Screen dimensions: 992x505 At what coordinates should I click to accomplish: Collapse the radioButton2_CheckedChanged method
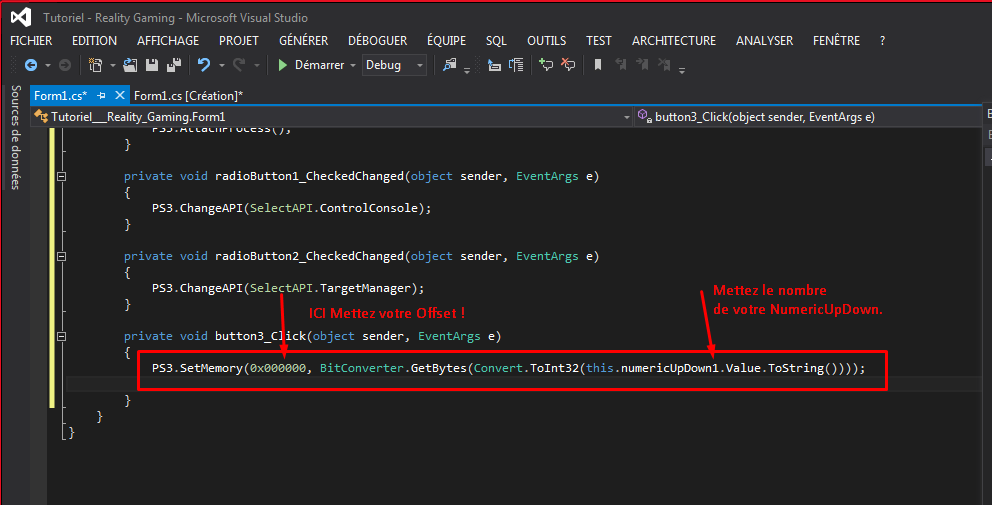pos(61,256)
